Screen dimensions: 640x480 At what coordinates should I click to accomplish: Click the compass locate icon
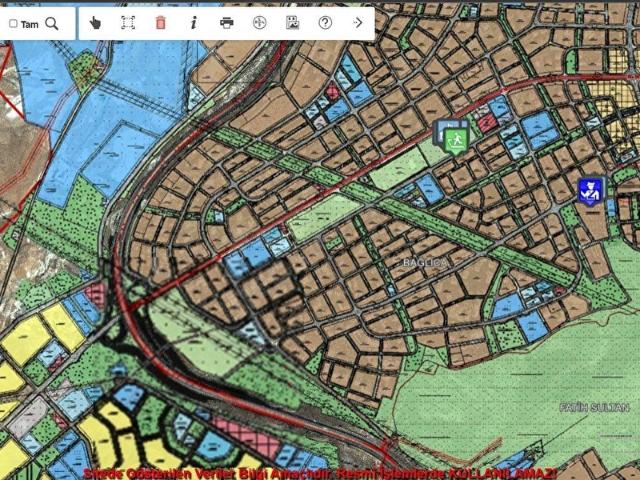pos(260,23)
